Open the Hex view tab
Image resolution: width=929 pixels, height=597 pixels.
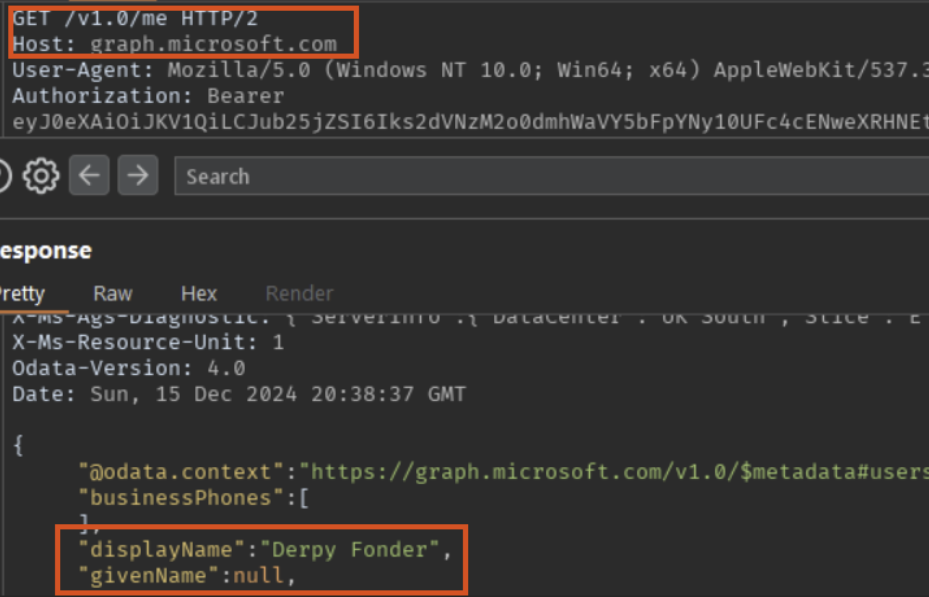click(199, 294)
